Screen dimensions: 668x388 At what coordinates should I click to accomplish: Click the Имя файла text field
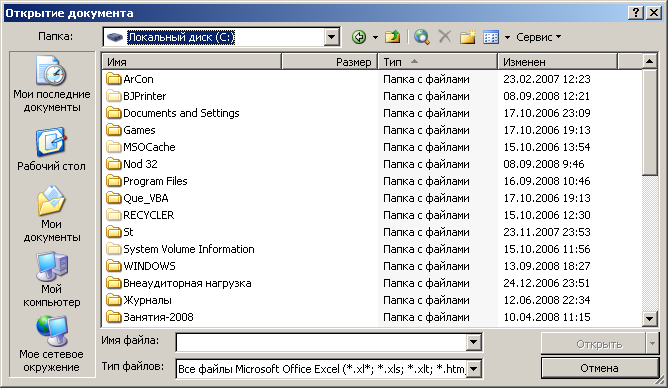[x=322, y=342]
